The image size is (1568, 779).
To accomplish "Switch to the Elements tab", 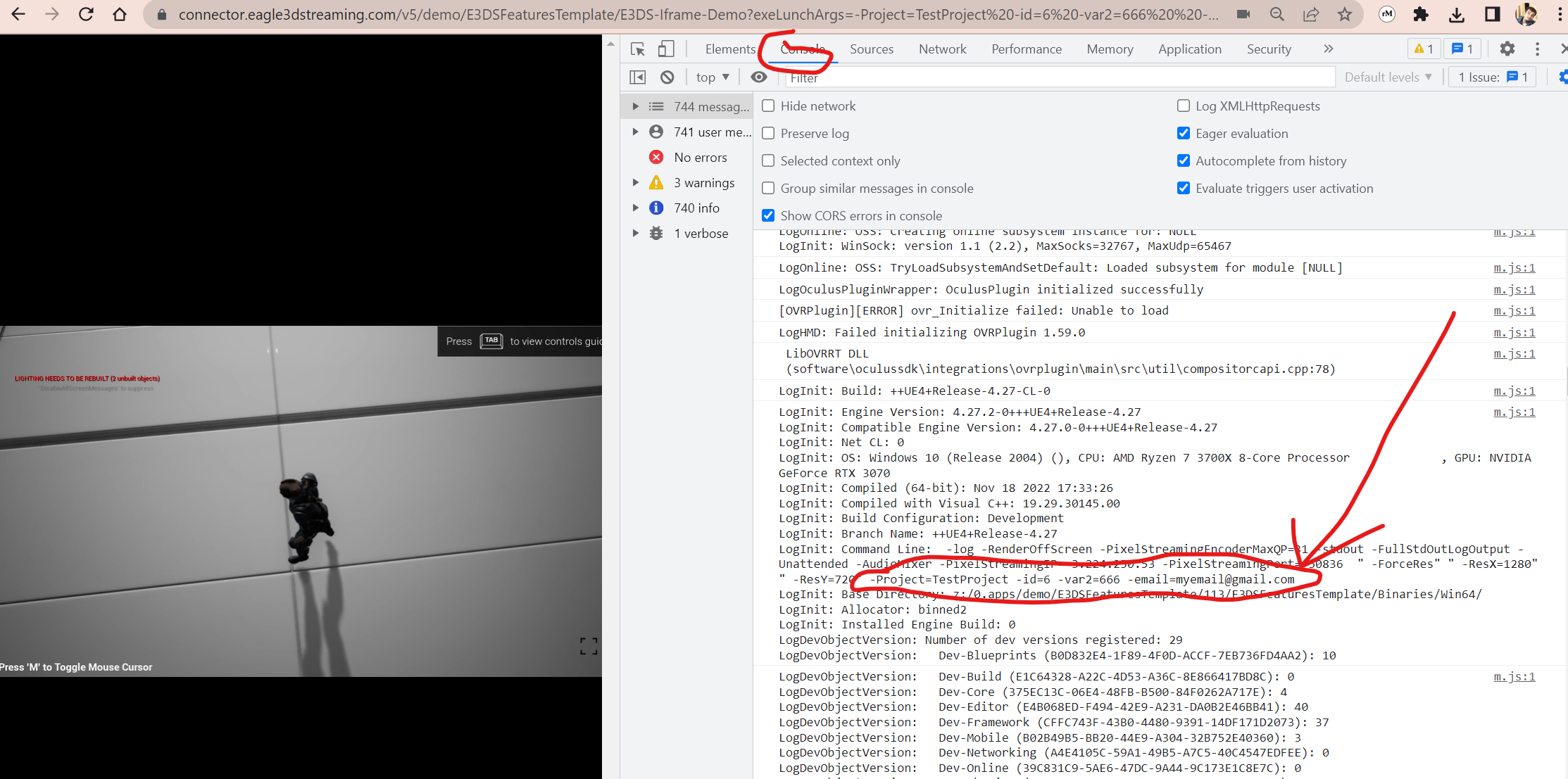I will coord(730,49).
